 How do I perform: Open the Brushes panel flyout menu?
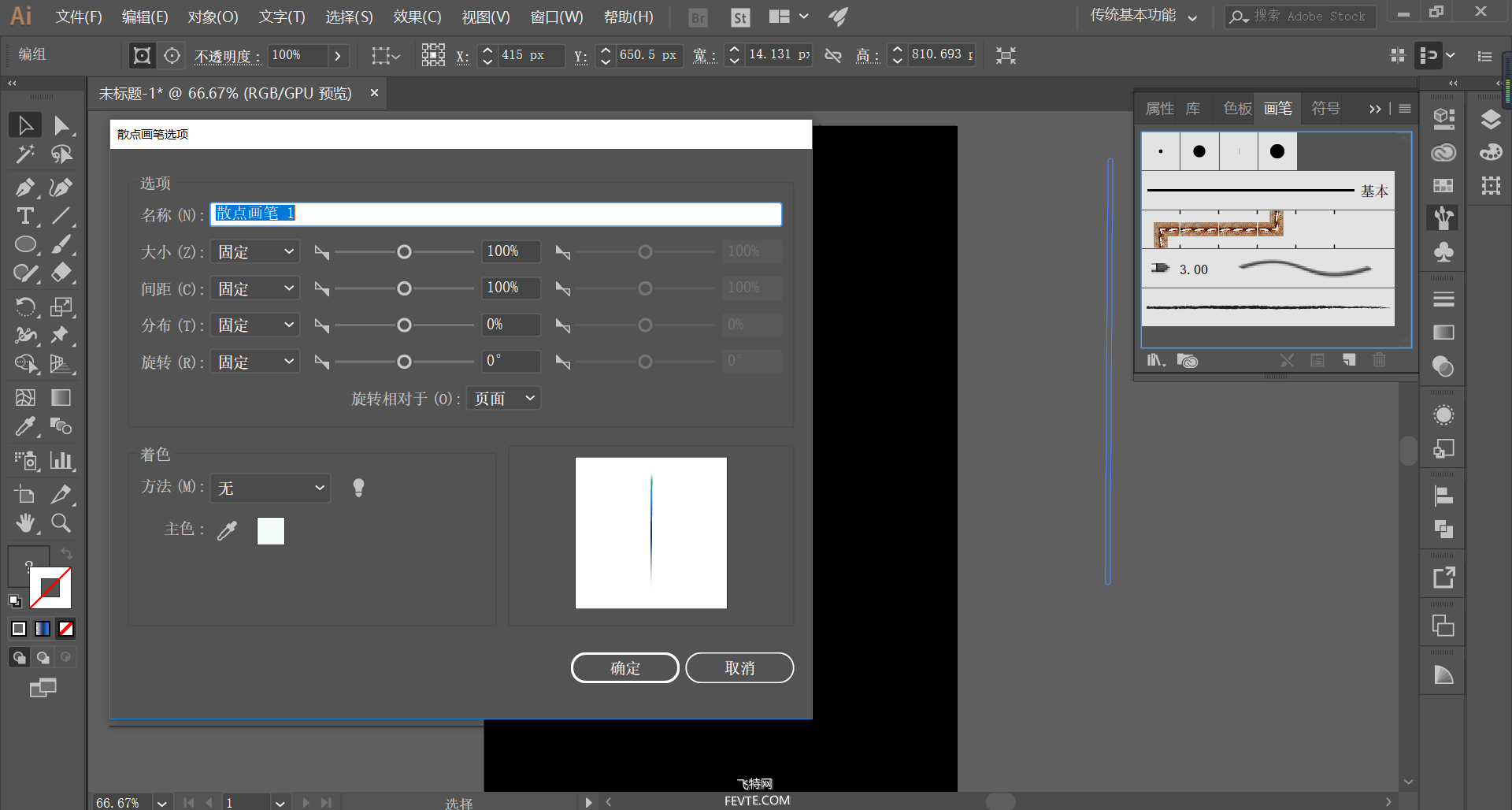pyautogui.click(x=1405, y=109)
